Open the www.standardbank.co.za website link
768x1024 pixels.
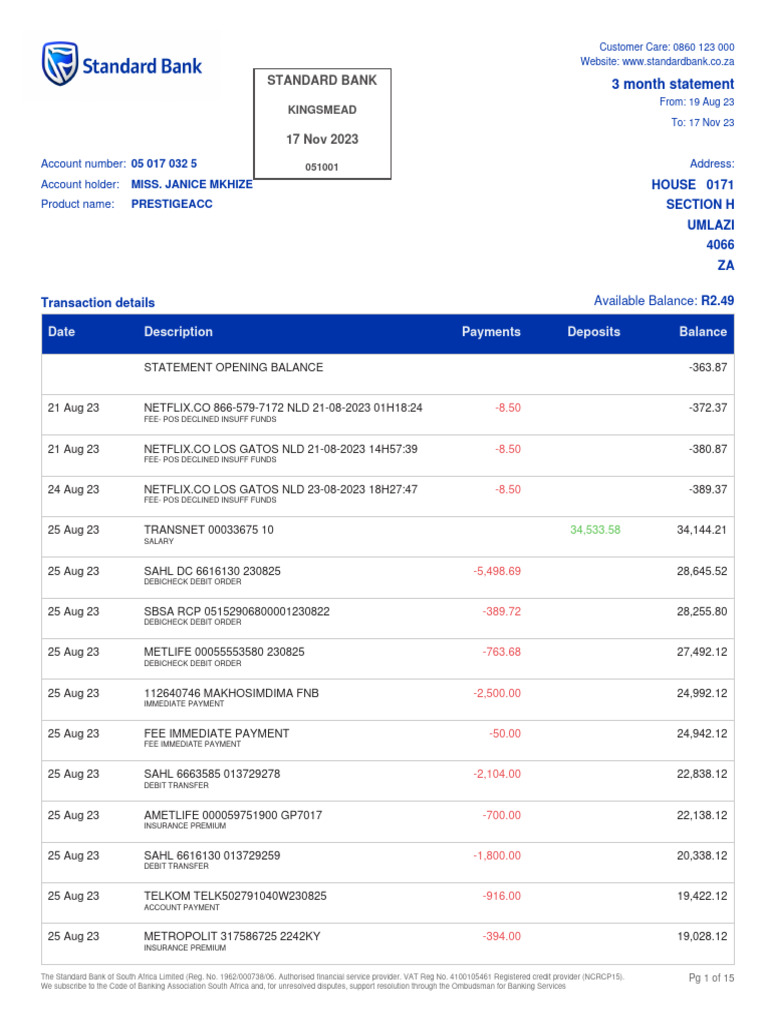pyautogui.click(x=678, y=61)
